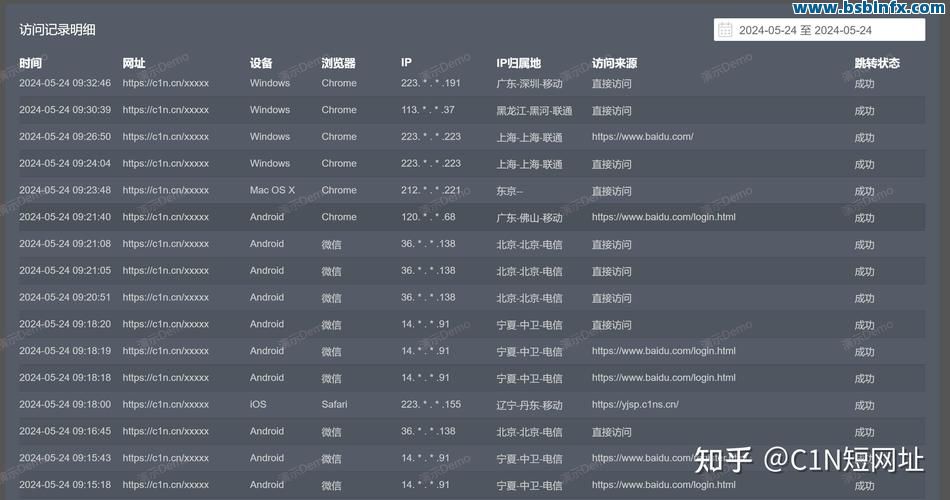This screenshot has height=500, width=950.
Task: Click Safari browser cell
Action: (334, 404)
